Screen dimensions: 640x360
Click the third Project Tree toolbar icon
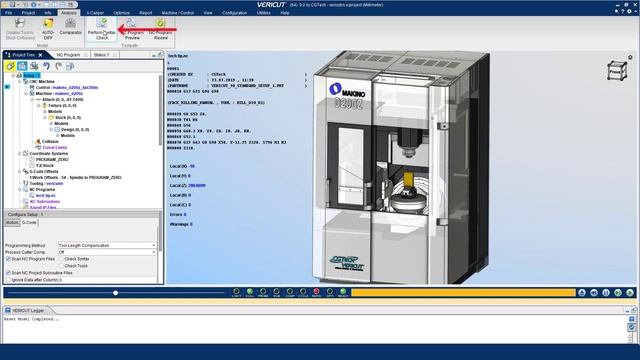tap(34, 66)
